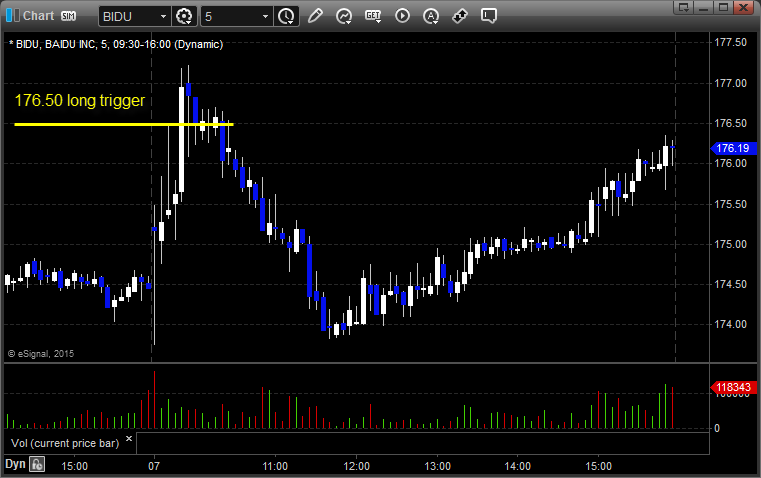Click the 174.00 price axis label
This screenshot has height=478, width=761.
tap(730, 324)
